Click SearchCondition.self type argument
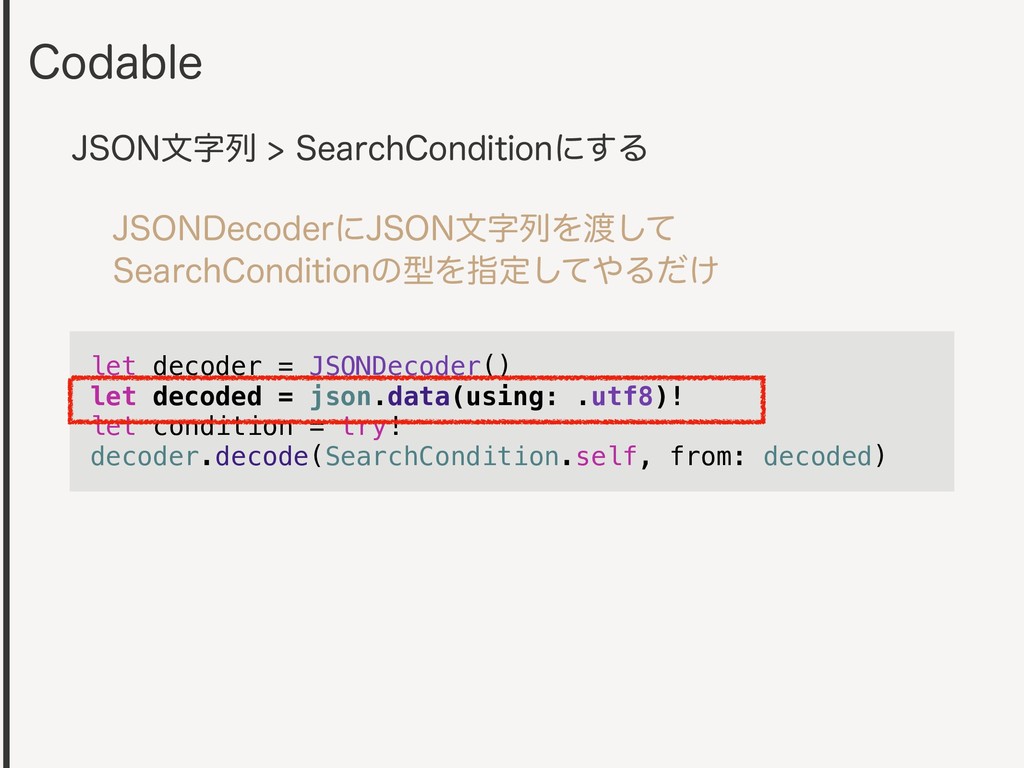The width and height of the screenshot is (1024, 768). (x=481, y=456)
